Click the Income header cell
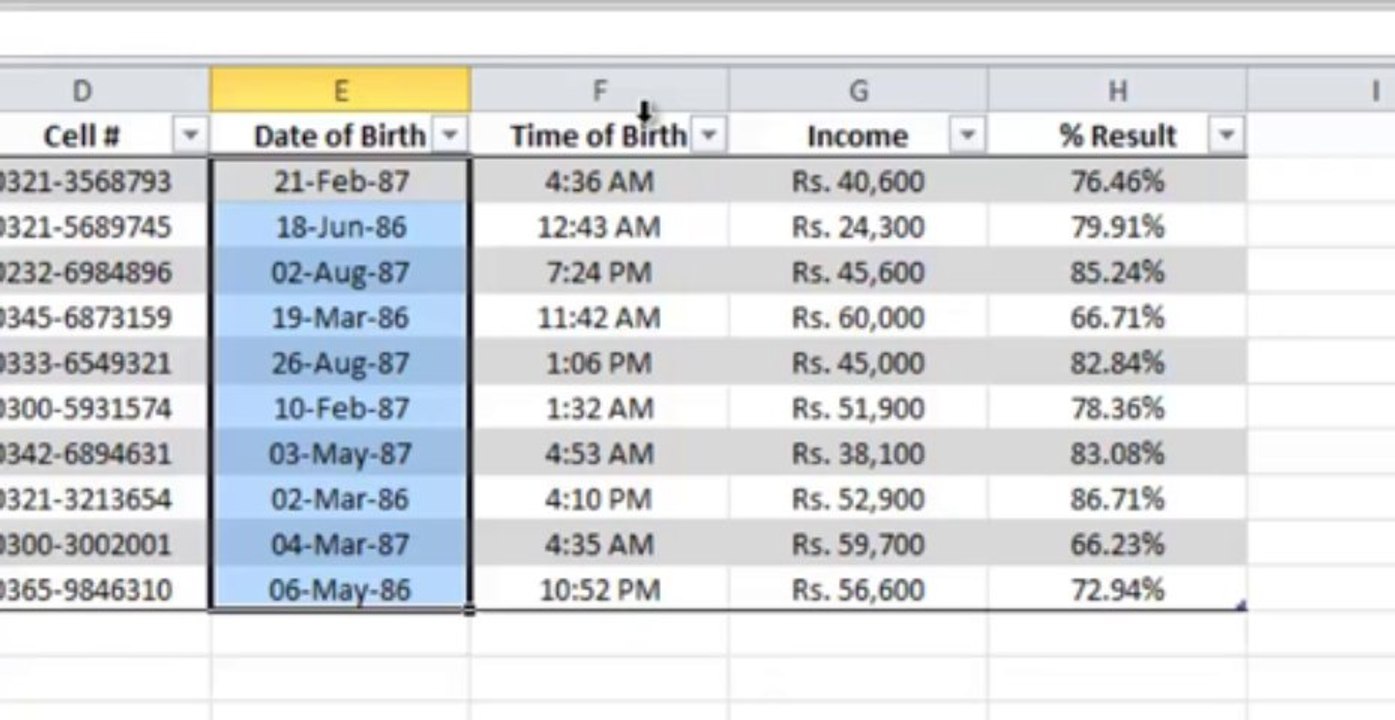Screen dimensions: 1395x720 click(858, 135)
